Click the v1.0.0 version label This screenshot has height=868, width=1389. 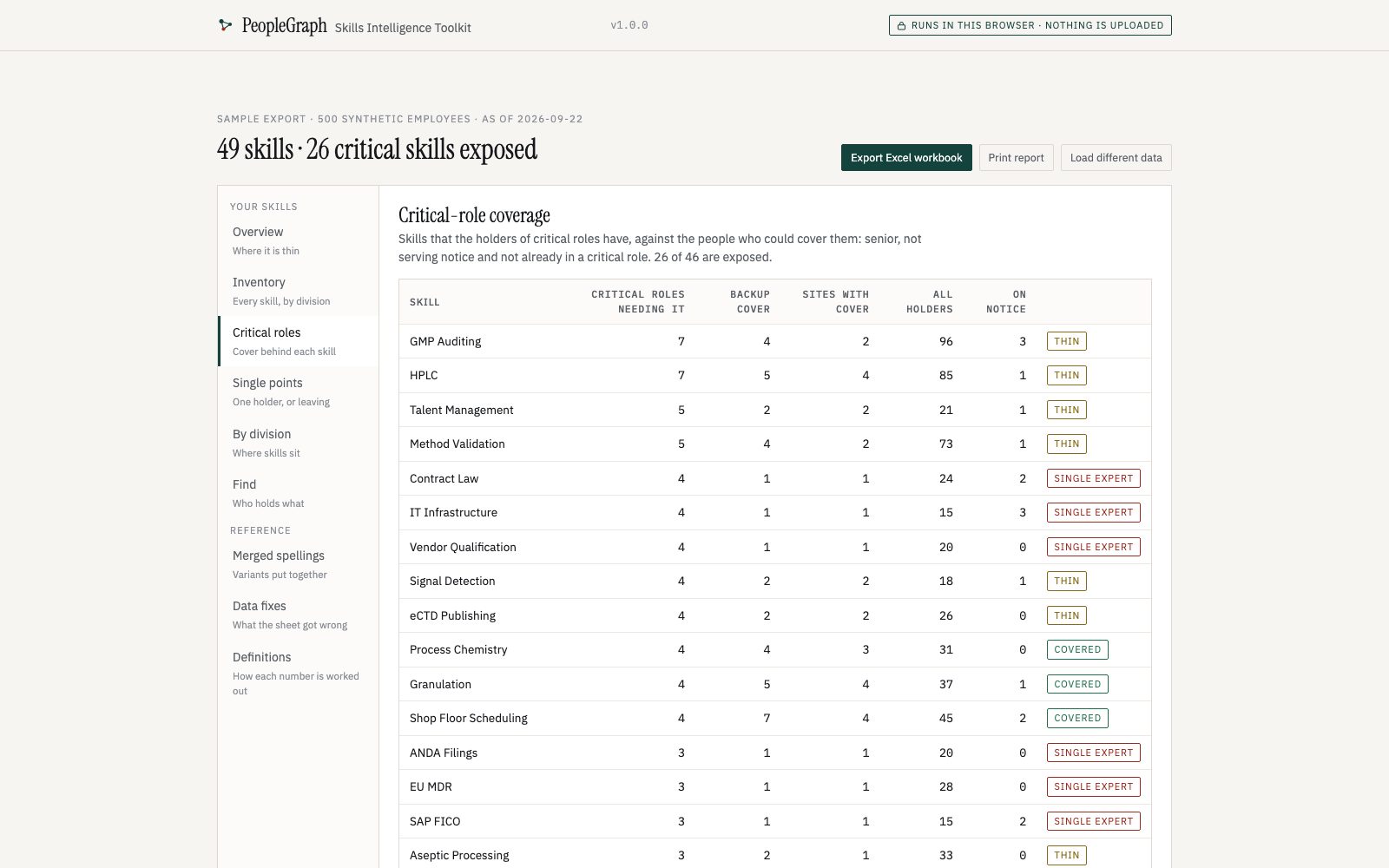click(x=629, y=25)
